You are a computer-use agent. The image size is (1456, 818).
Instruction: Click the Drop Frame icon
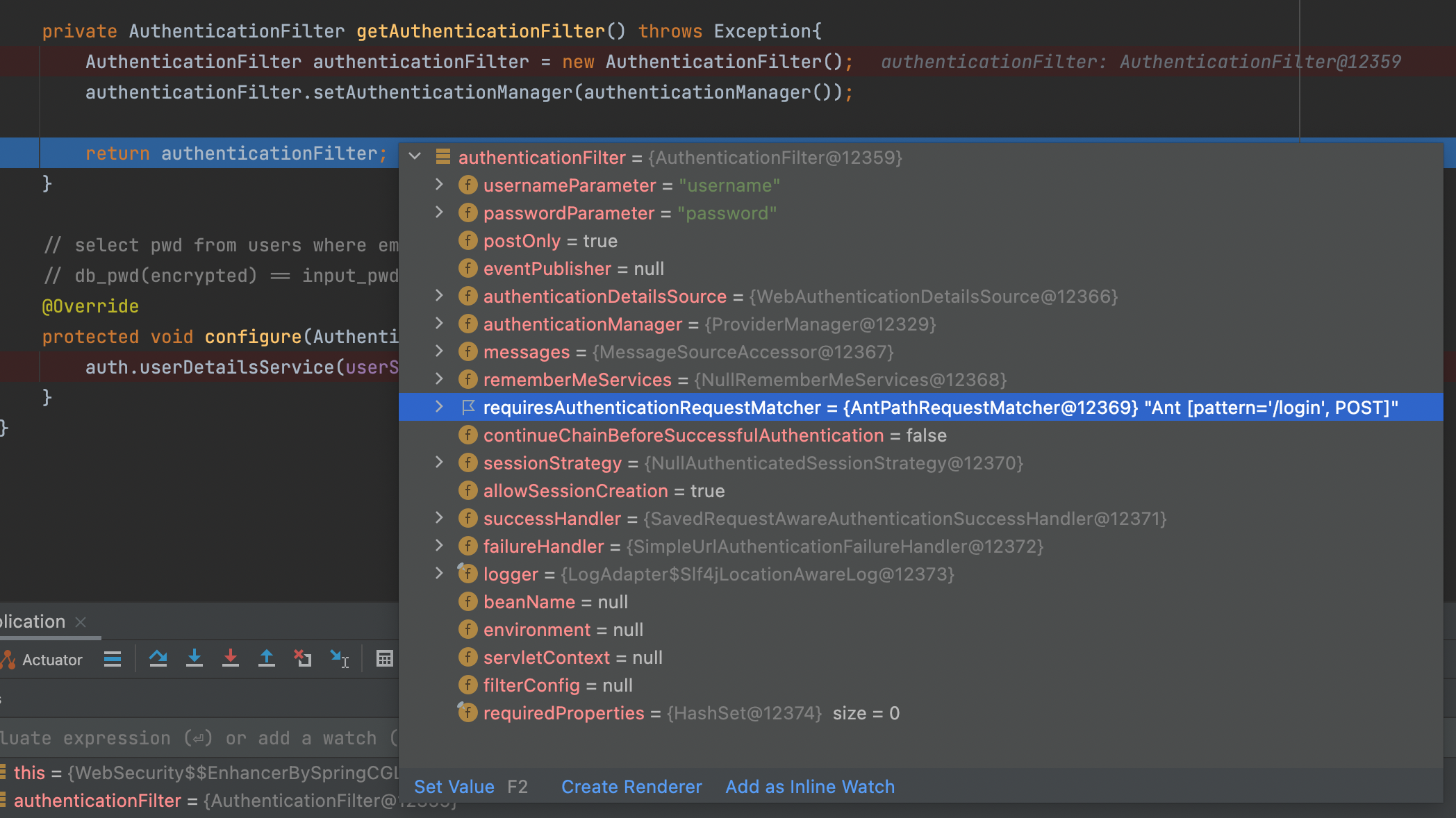[x=303, y=658]
